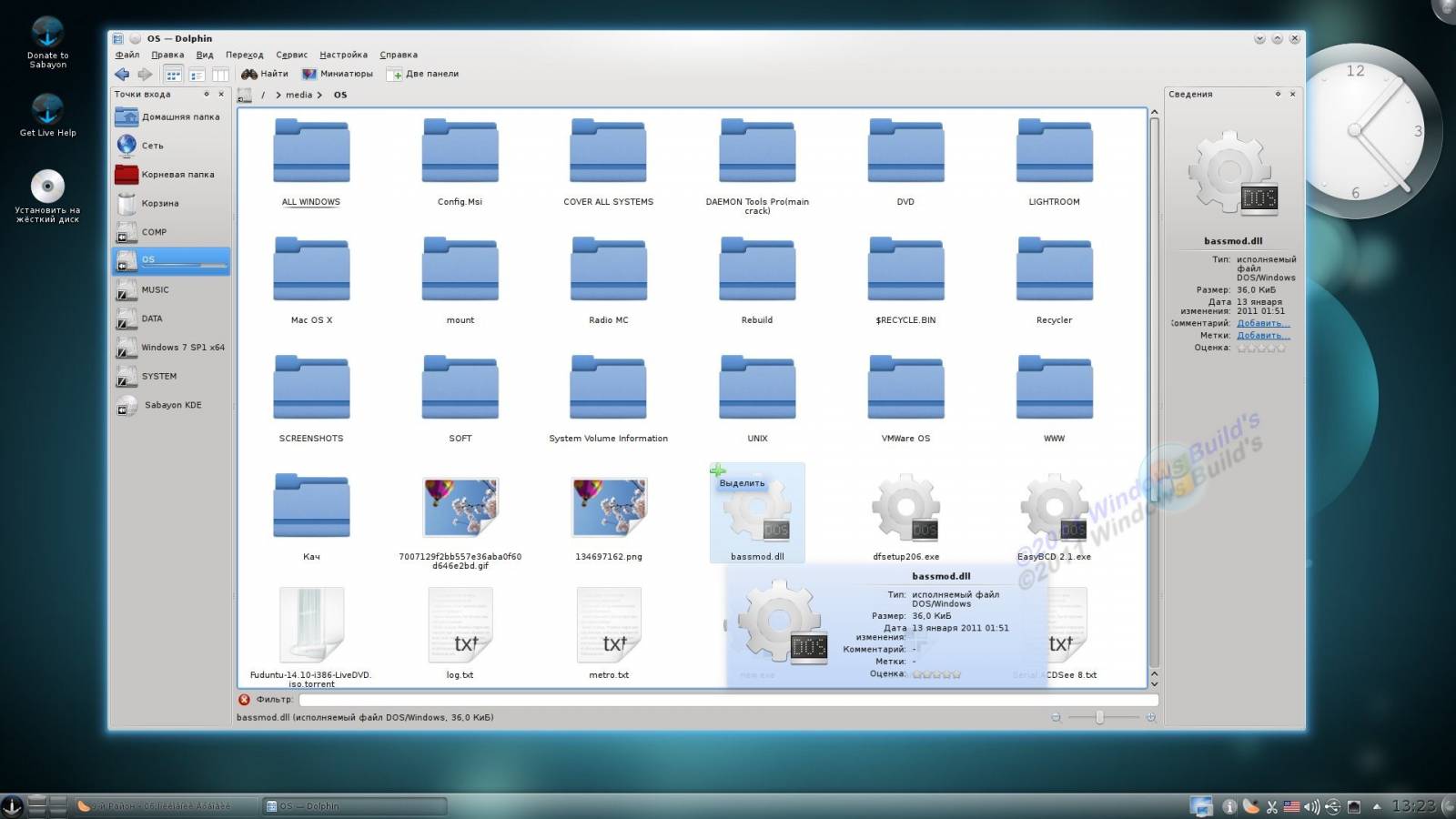Open Домашняя папка in the places panel

(x=171, y=116)
